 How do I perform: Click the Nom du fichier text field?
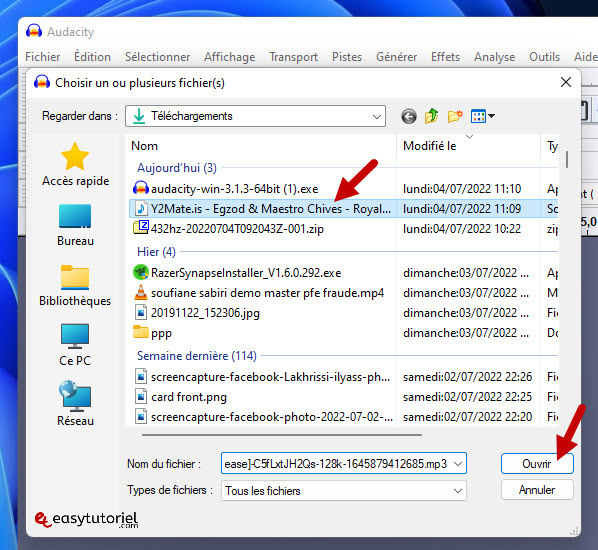pos(336,464)
